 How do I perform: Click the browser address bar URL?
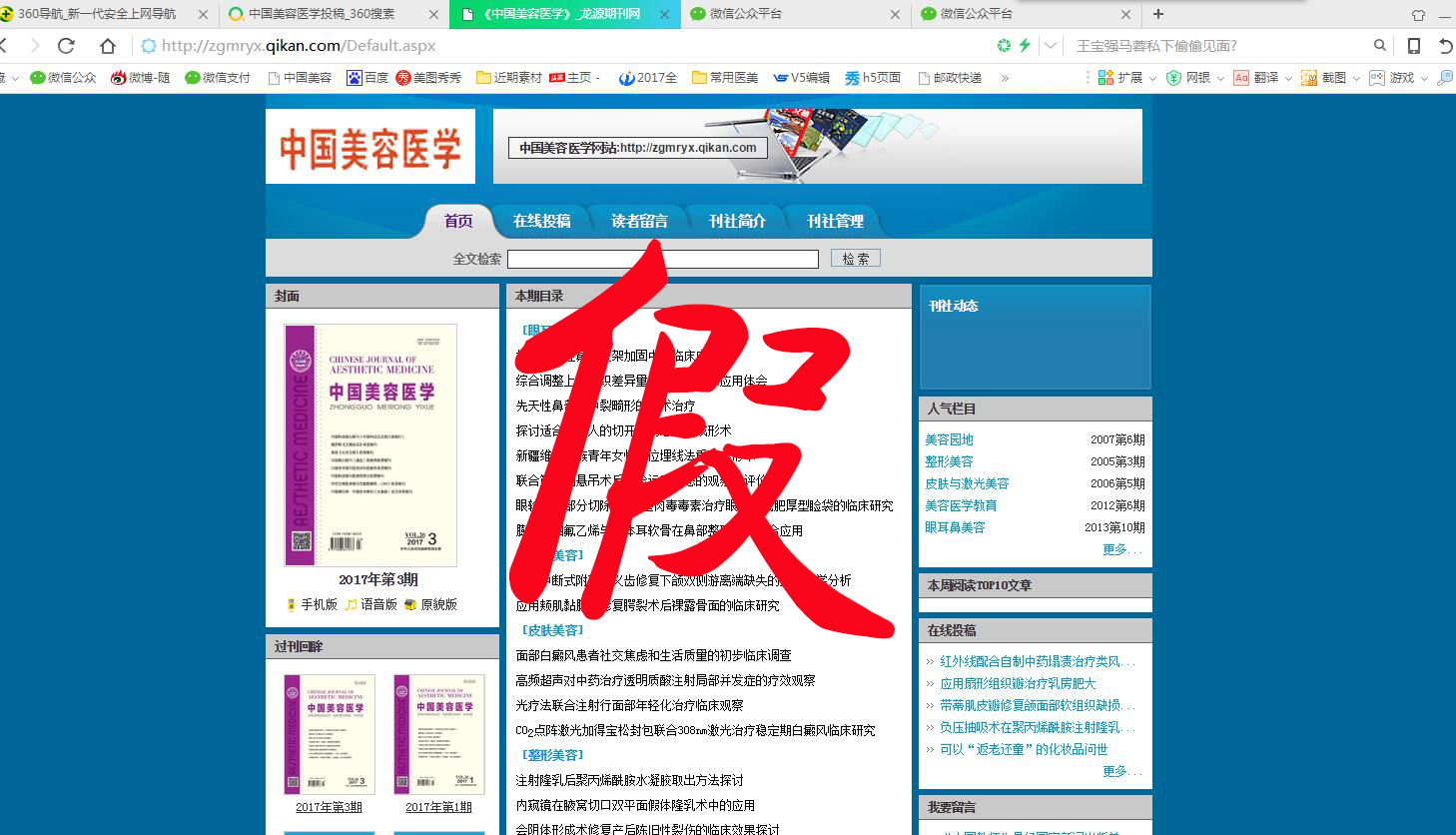click(x=299, y=46)
